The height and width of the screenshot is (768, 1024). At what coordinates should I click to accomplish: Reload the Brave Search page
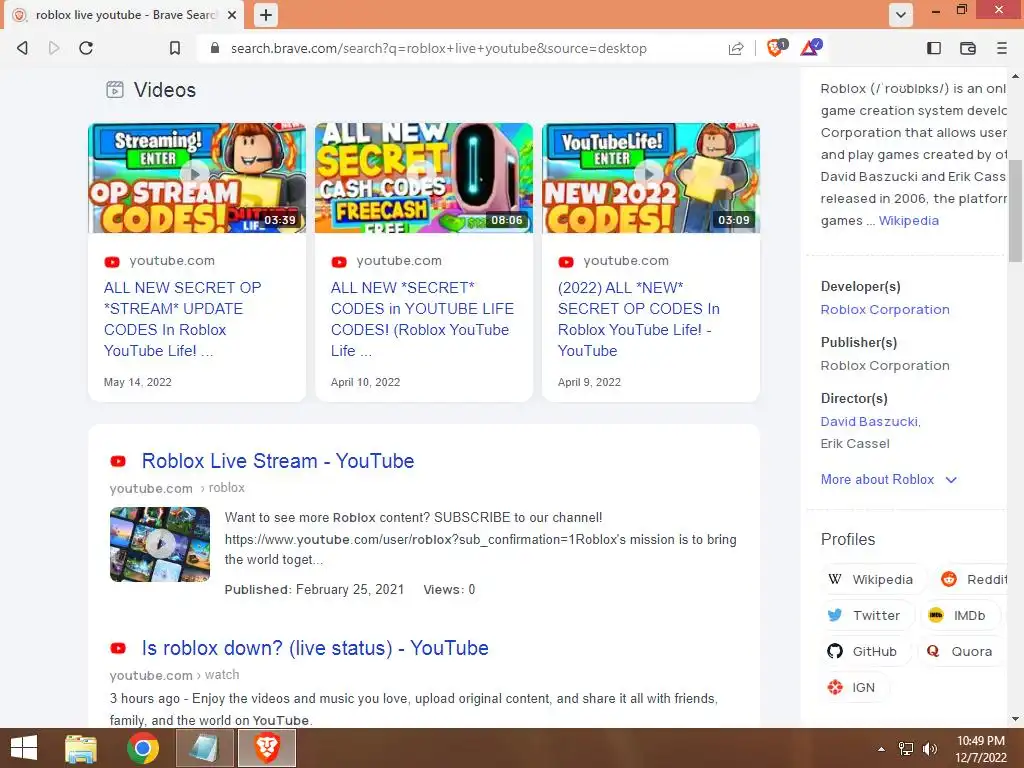click(x=86, y=48)
